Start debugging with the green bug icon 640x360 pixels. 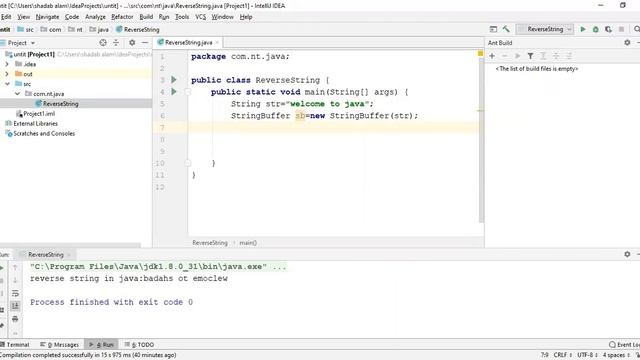click(x=596, y=29)
